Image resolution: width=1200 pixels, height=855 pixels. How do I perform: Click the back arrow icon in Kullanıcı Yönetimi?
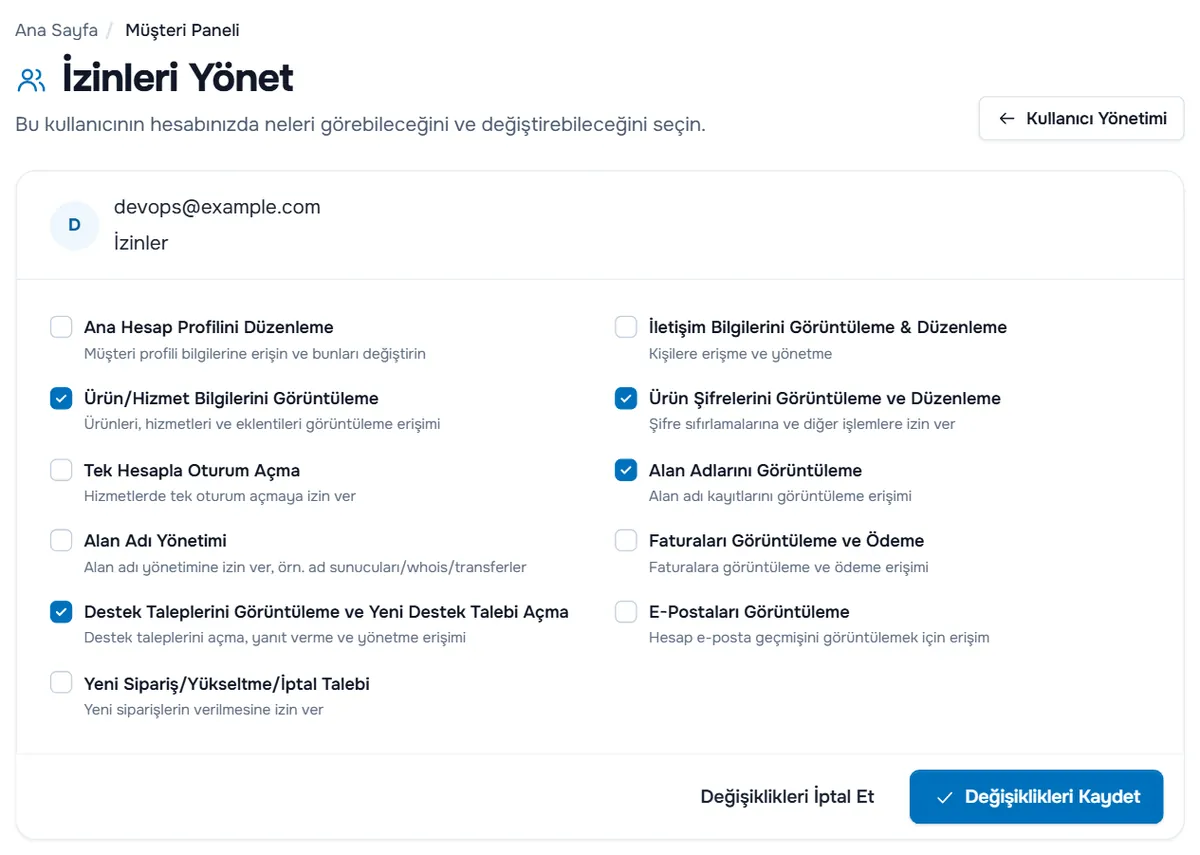click(x=1007, y=118)
